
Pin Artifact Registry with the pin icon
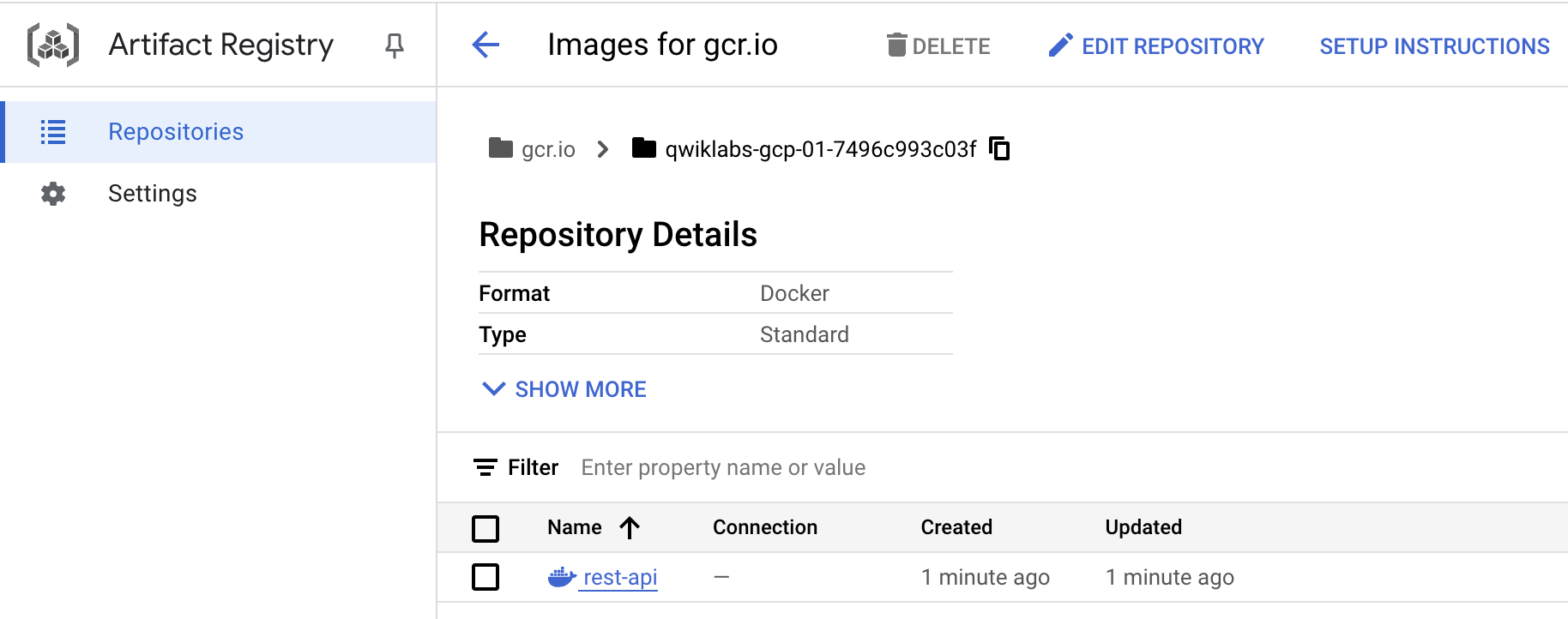click(x=395, y=45)
